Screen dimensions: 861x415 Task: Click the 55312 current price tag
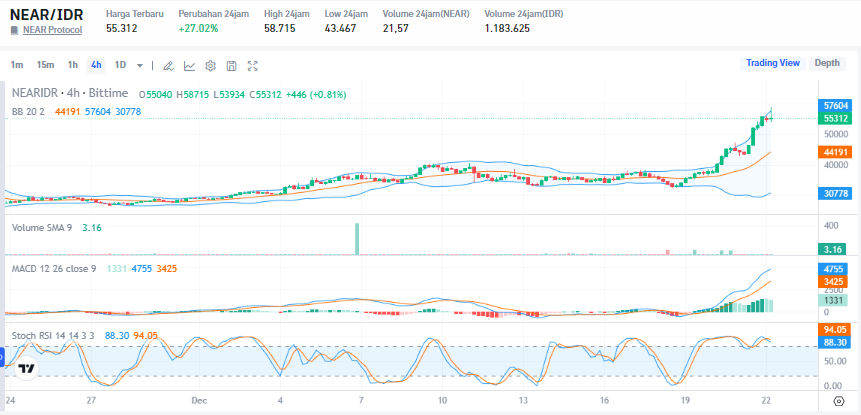click(835, 119)
